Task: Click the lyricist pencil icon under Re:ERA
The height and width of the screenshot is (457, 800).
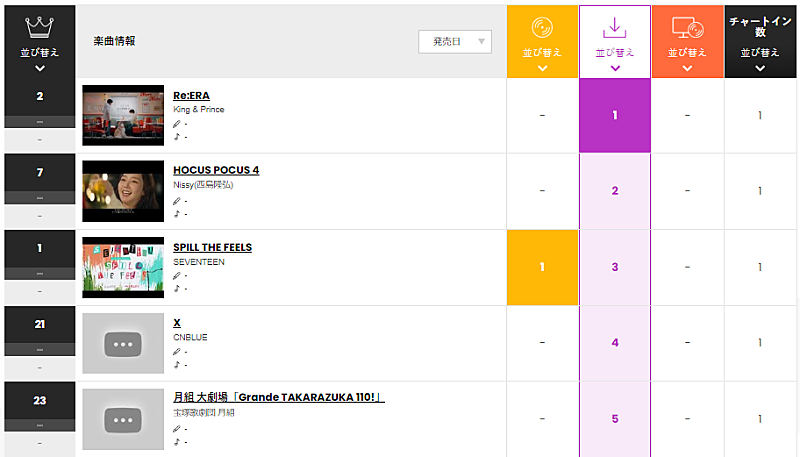Action: [x=177, y=124]
